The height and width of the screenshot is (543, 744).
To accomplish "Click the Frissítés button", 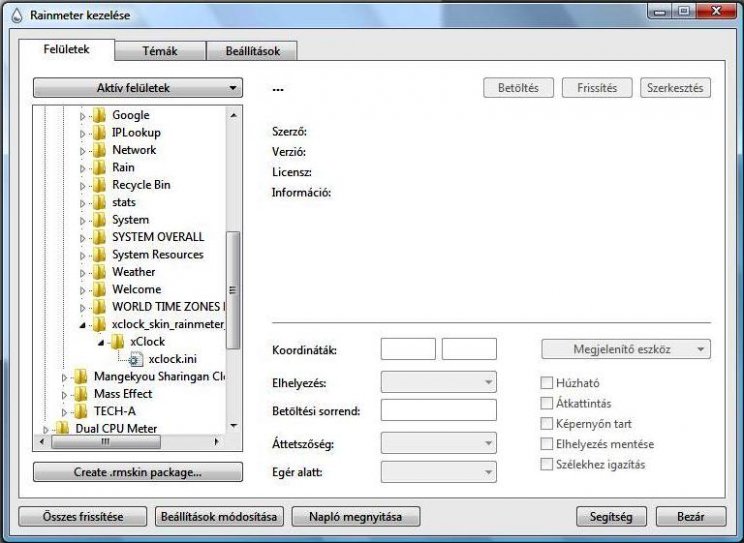I will [597, 88].
